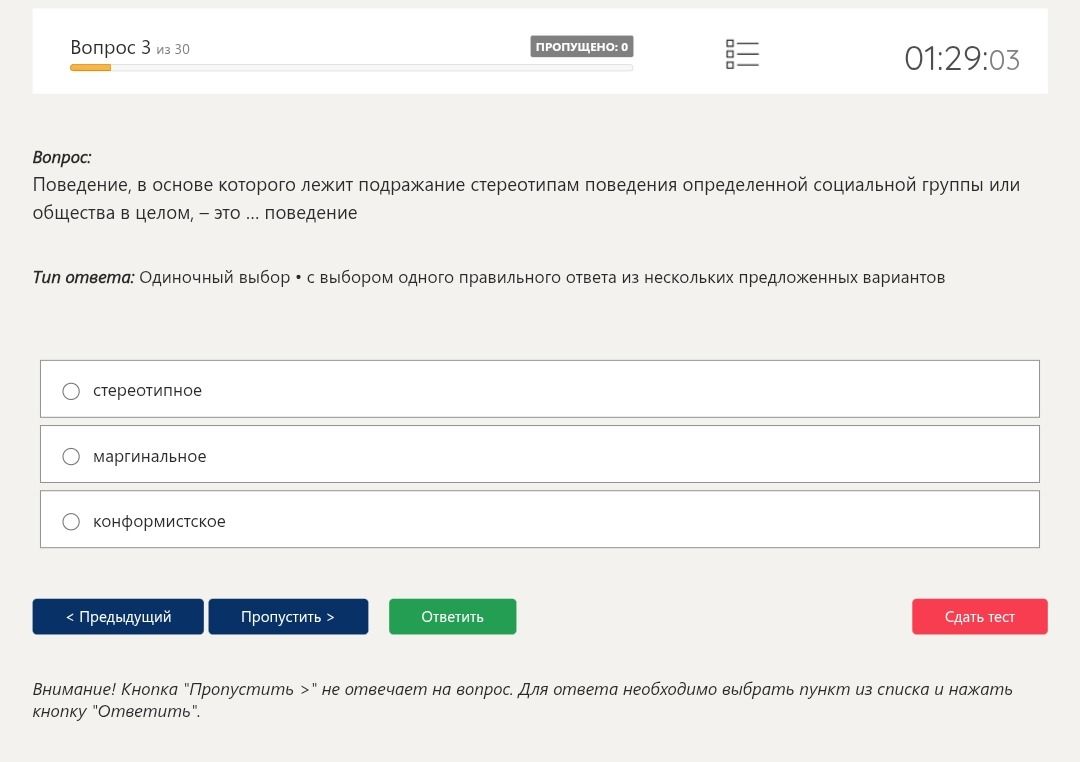Skip question with 'Пропустить >' button
This screenshot has height=762, width=1080.
288,617
